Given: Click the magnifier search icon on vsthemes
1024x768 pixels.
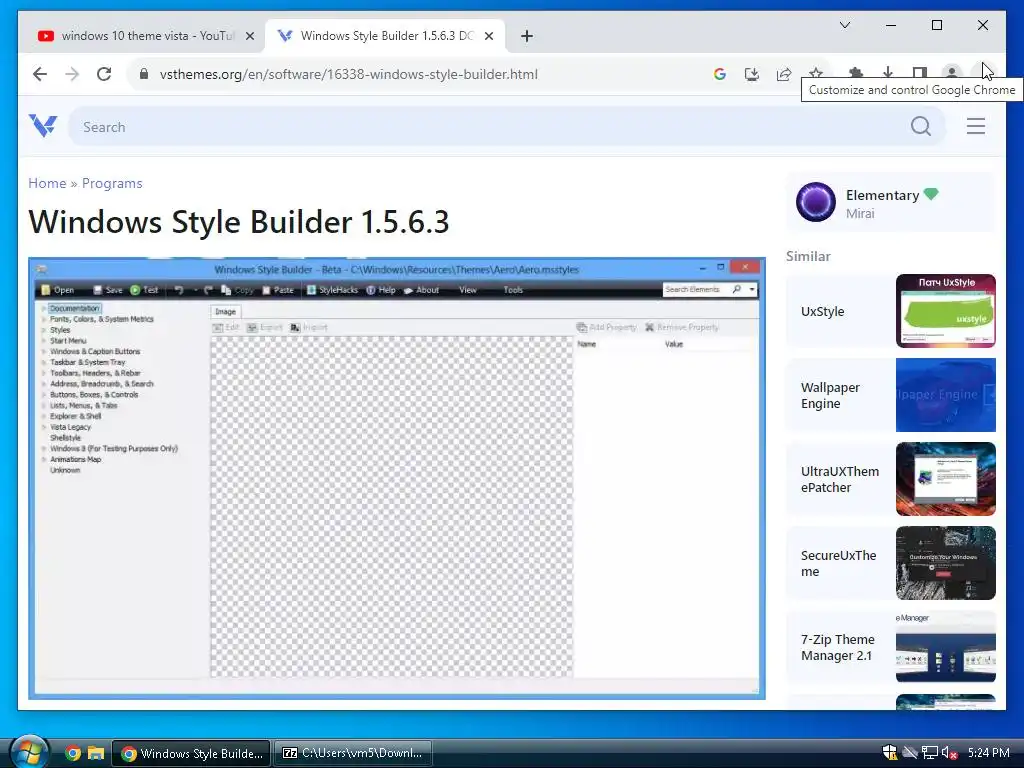Looking at the screenshot, I should click(921, 126).
